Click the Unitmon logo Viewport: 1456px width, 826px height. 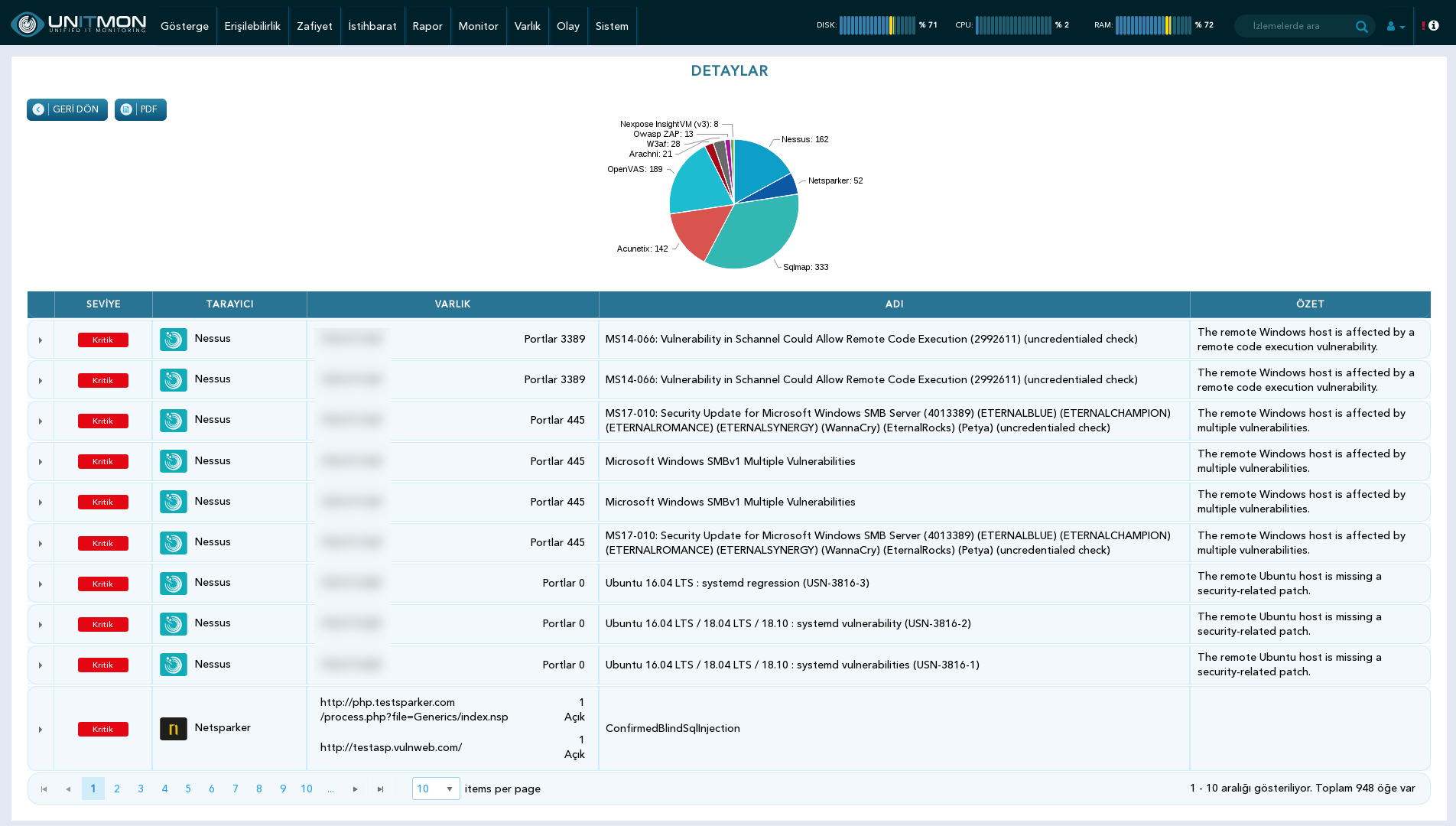click(79, 24)
